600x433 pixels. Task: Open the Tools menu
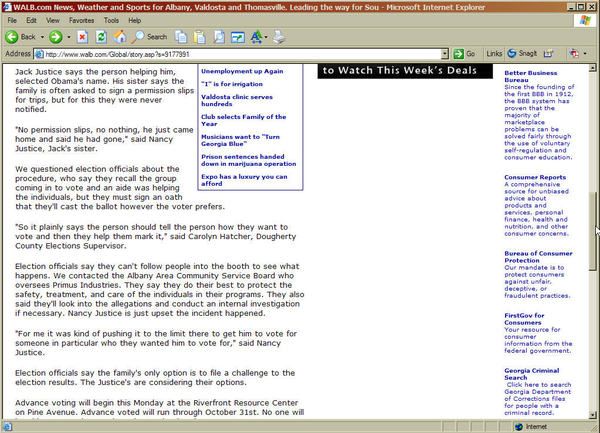click(x=111, y=19)
